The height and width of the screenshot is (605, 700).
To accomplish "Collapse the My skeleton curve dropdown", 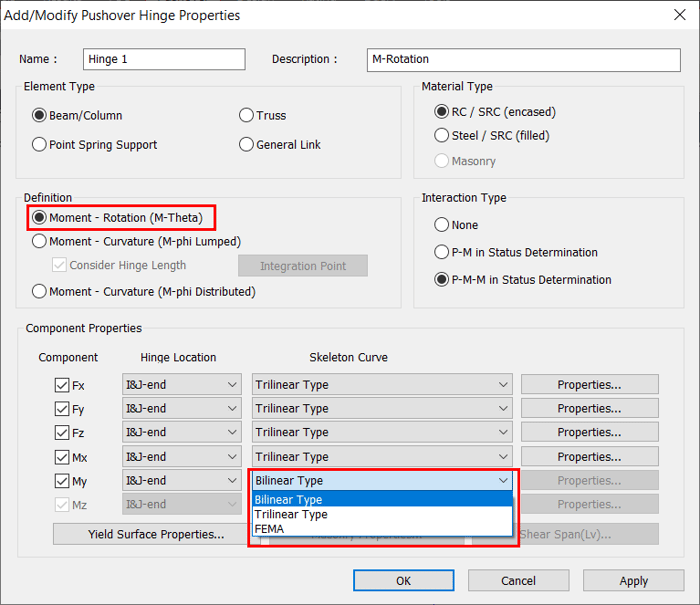I will [382, 480].
